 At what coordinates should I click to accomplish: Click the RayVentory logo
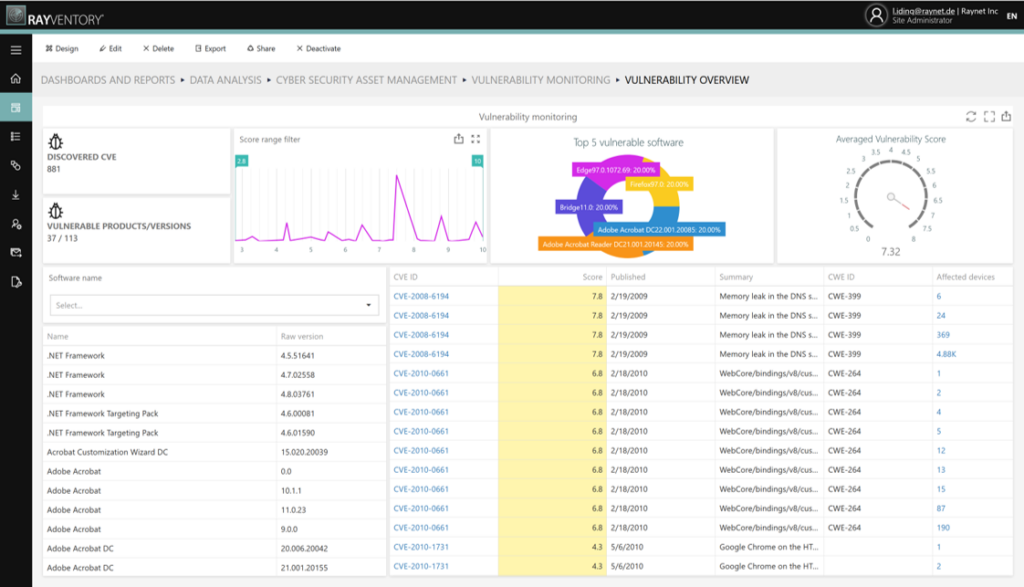coord(55,16)
